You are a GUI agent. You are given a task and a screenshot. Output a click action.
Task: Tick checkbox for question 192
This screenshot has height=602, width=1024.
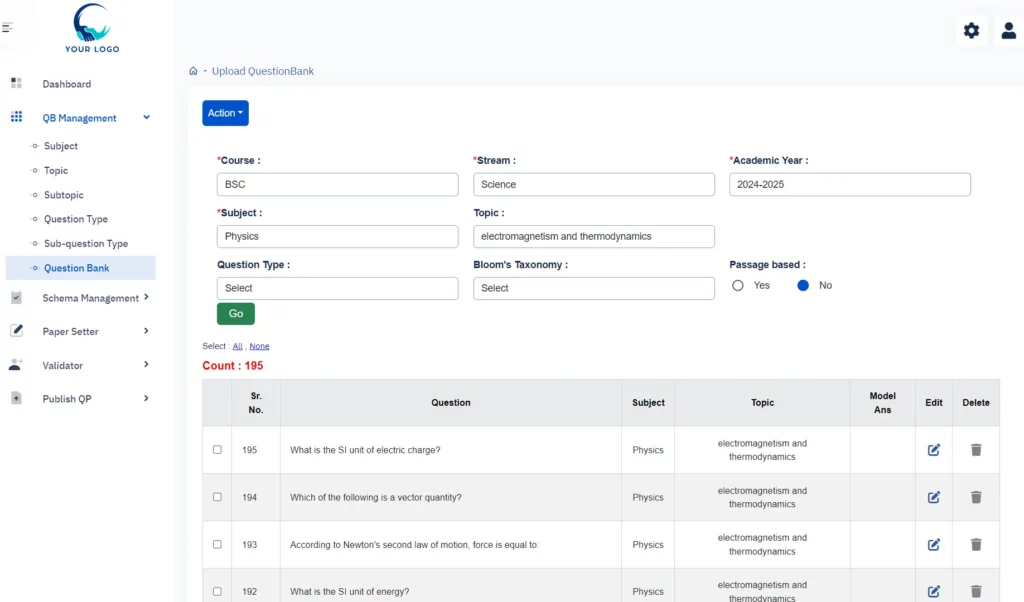(217, 592)
